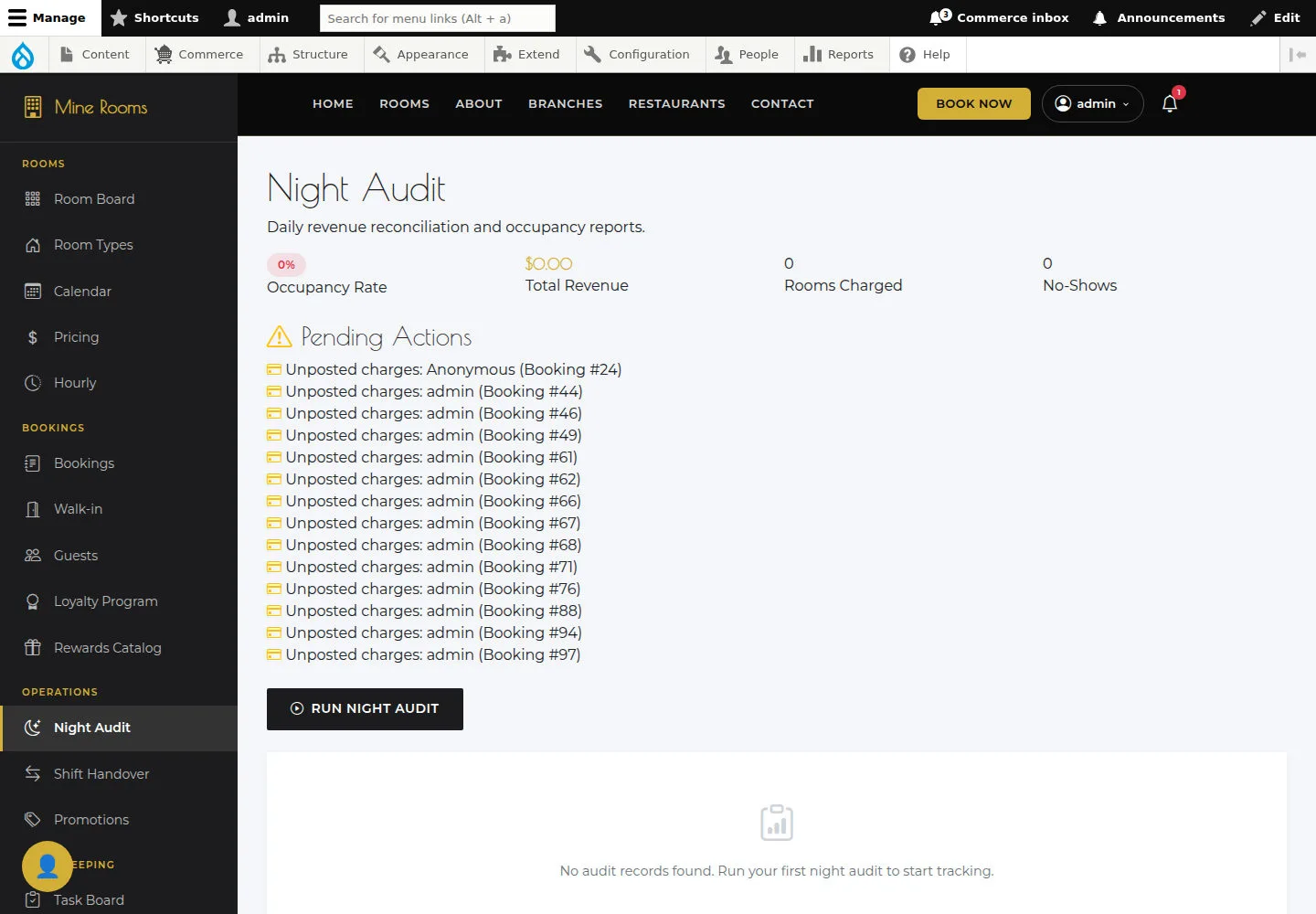
Task: Go to Rooms in site navigation
Action: point(404,103)
